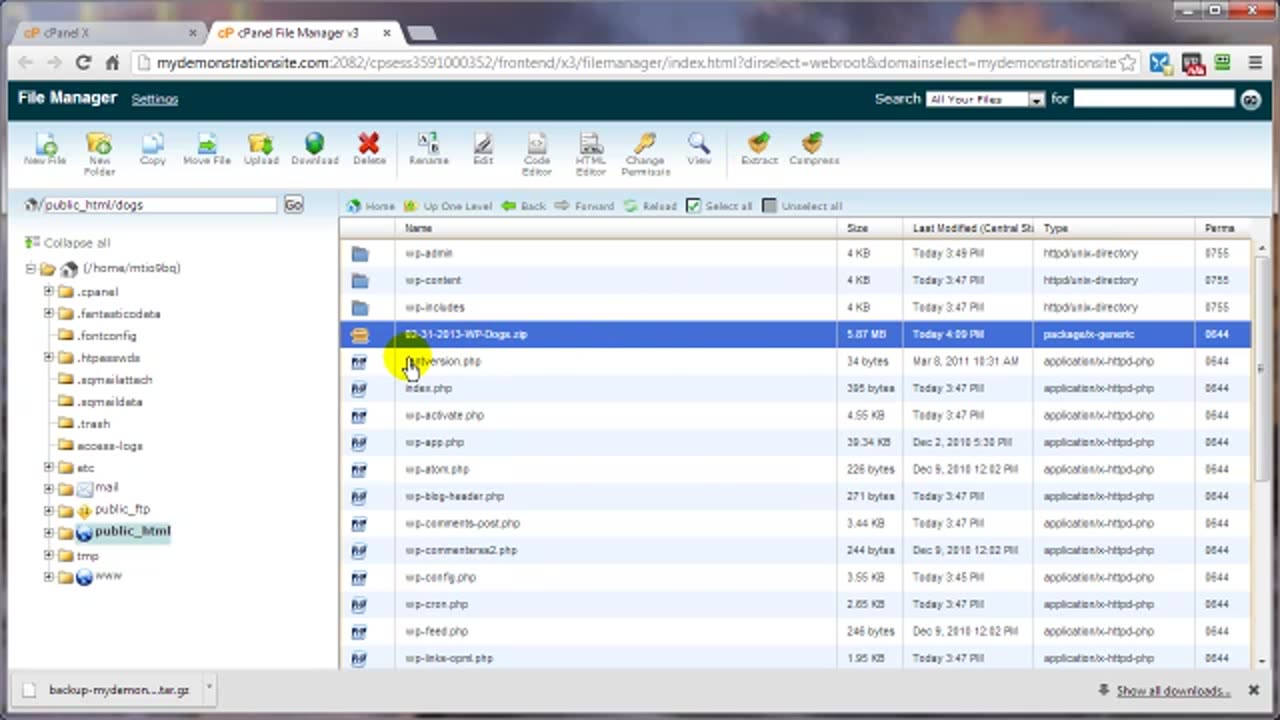Viewport: 1280px width, 720px height.
Task: Click the search go button
Action: pos(1250,99)
